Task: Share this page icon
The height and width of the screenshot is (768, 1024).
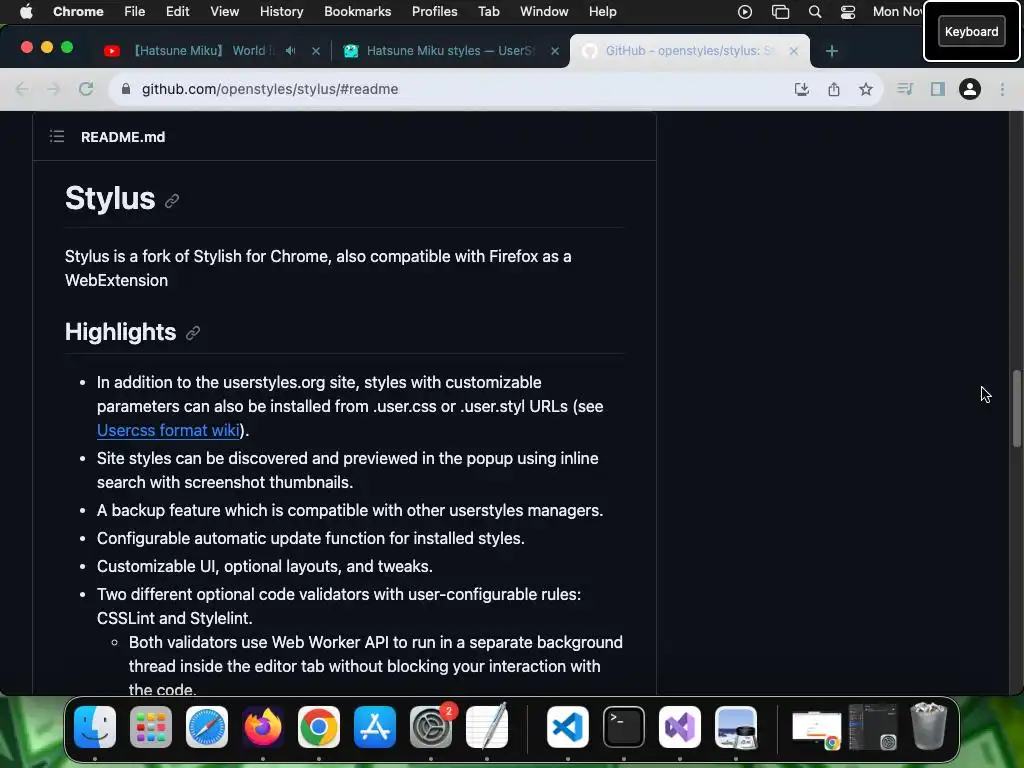Action: coord(834,89)
